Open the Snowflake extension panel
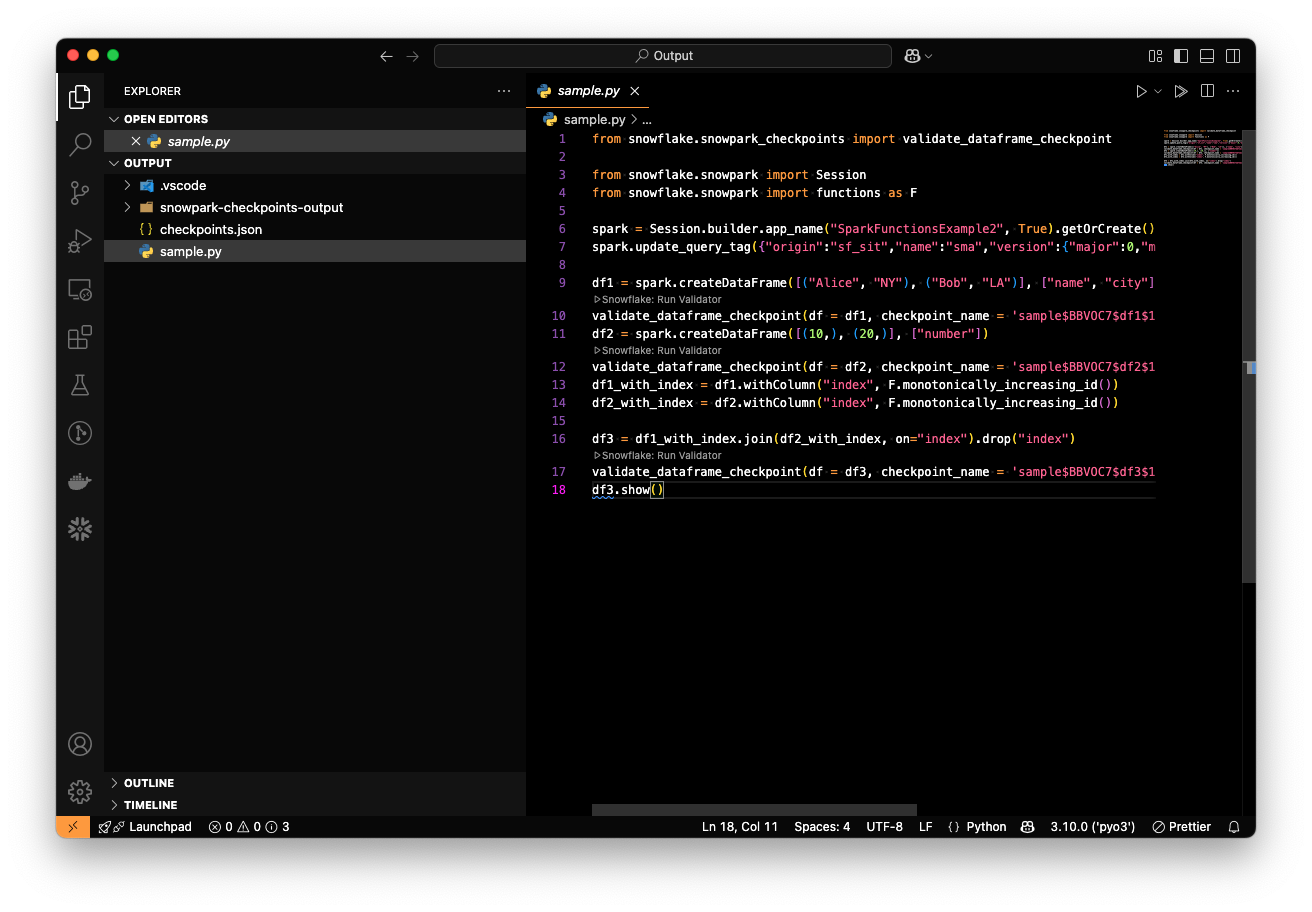Screen dimensions: 1312x912 [x=80, y=529]
